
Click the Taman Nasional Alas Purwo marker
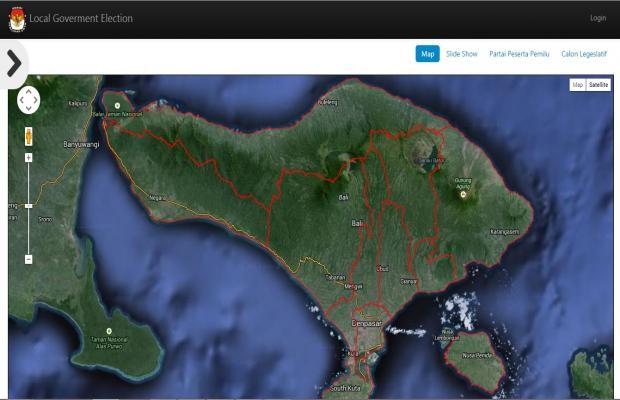tap(108, 330)
